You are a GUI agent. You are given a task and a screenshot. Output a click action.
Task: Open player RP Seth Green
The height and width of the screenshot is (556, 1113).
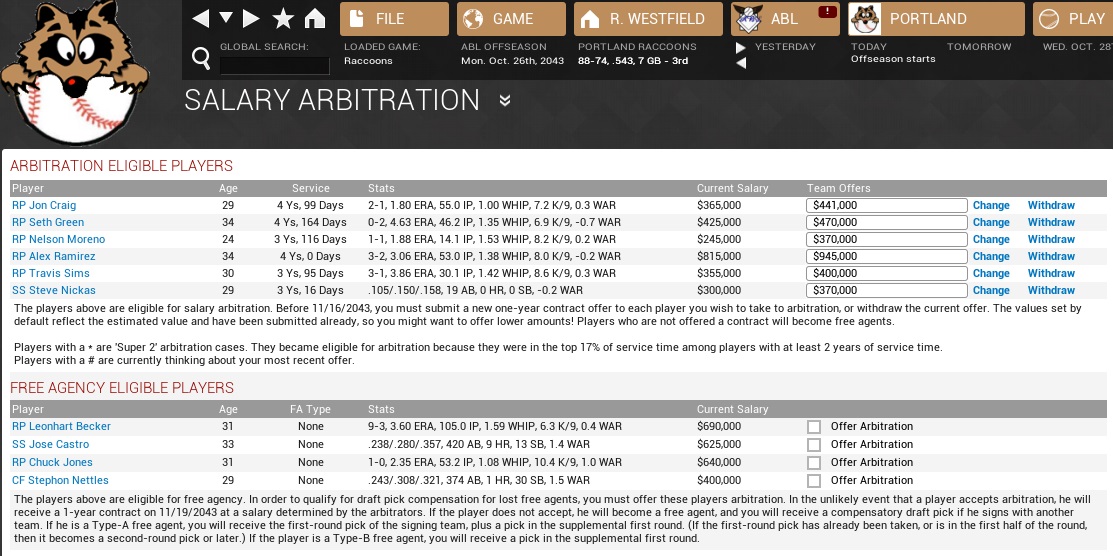click(48, 222)
